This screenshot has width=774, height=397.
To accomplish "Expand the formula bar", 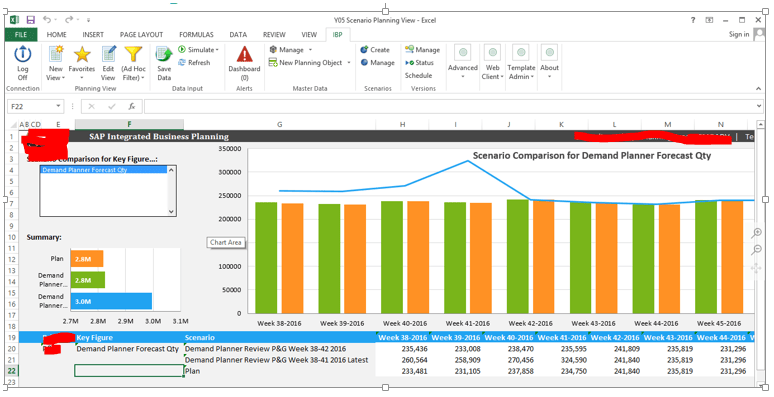I will [759, 106].
